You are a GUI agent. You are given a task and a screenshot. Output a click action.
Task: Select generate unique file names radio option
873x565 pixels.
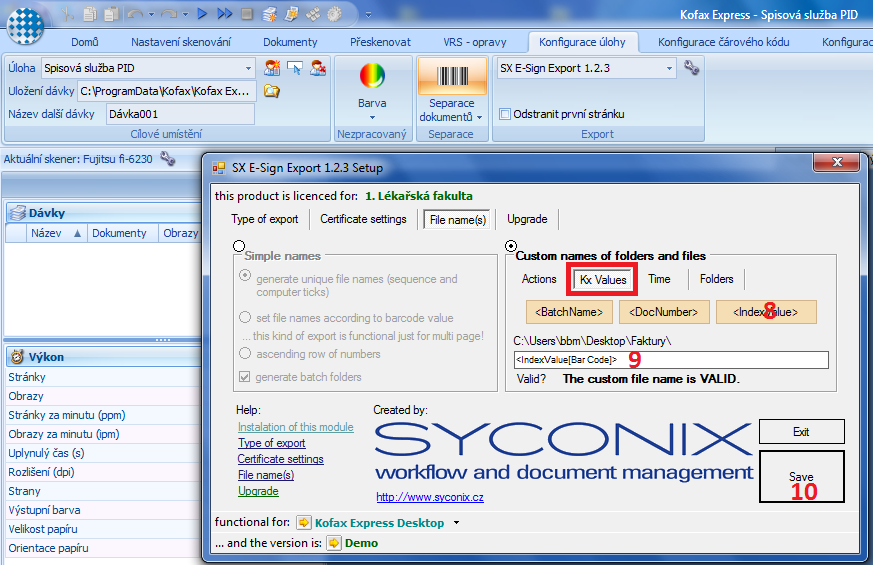245,276
